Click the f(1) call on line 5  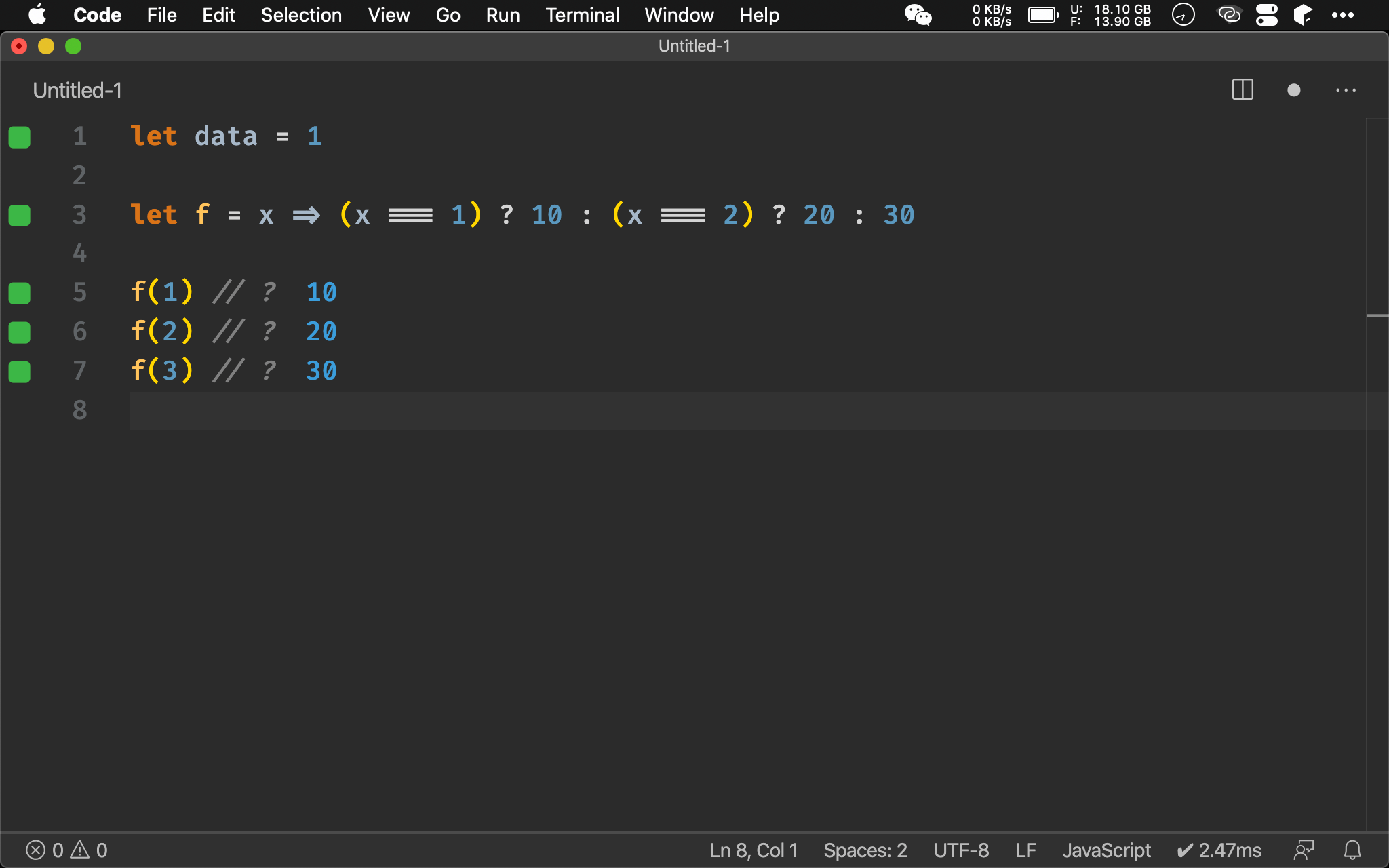point(162,292)
